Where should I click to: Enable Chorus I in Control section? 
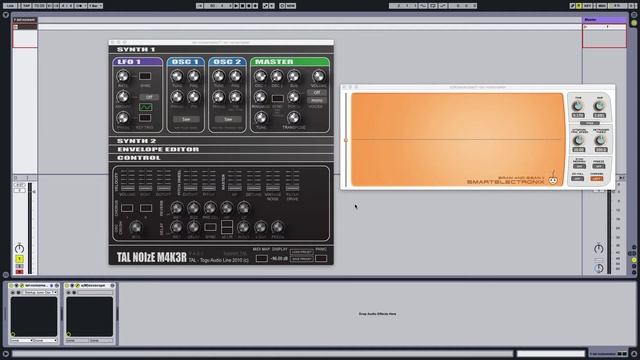coord(127,208)
